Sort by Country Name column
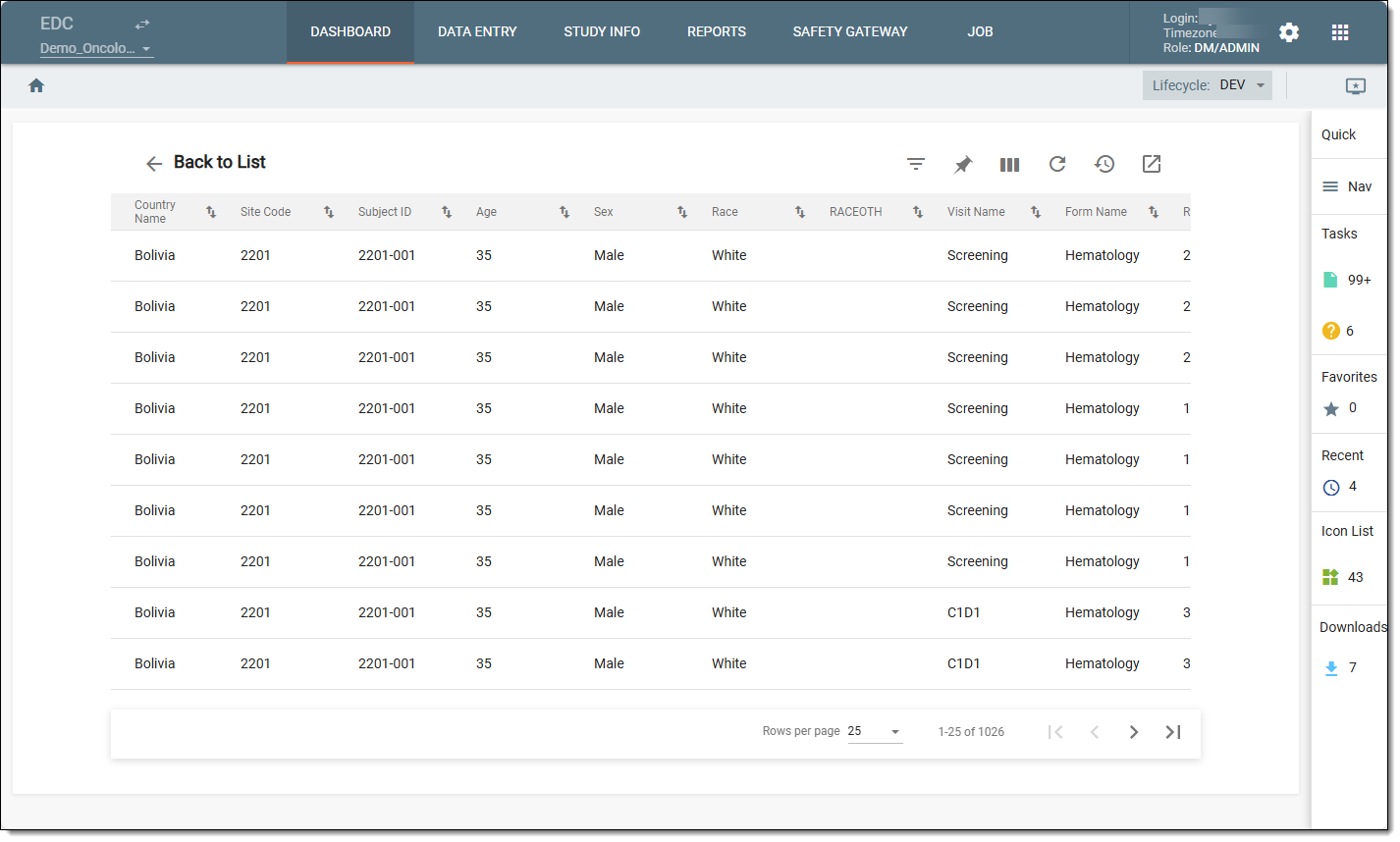 (x=211, y=212)
